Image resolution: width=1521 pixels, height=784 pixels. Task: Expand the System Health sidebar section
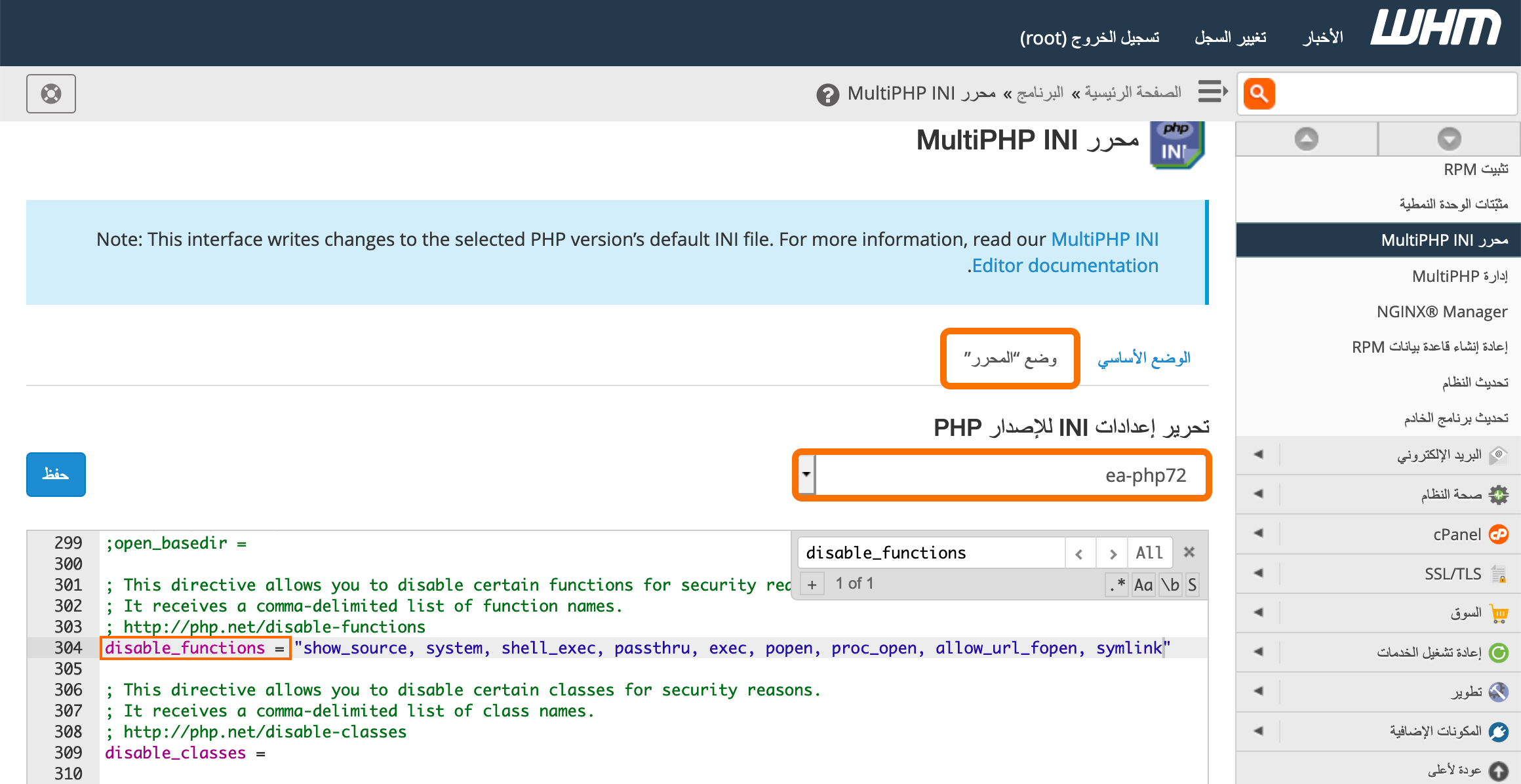coord(1258,494)
